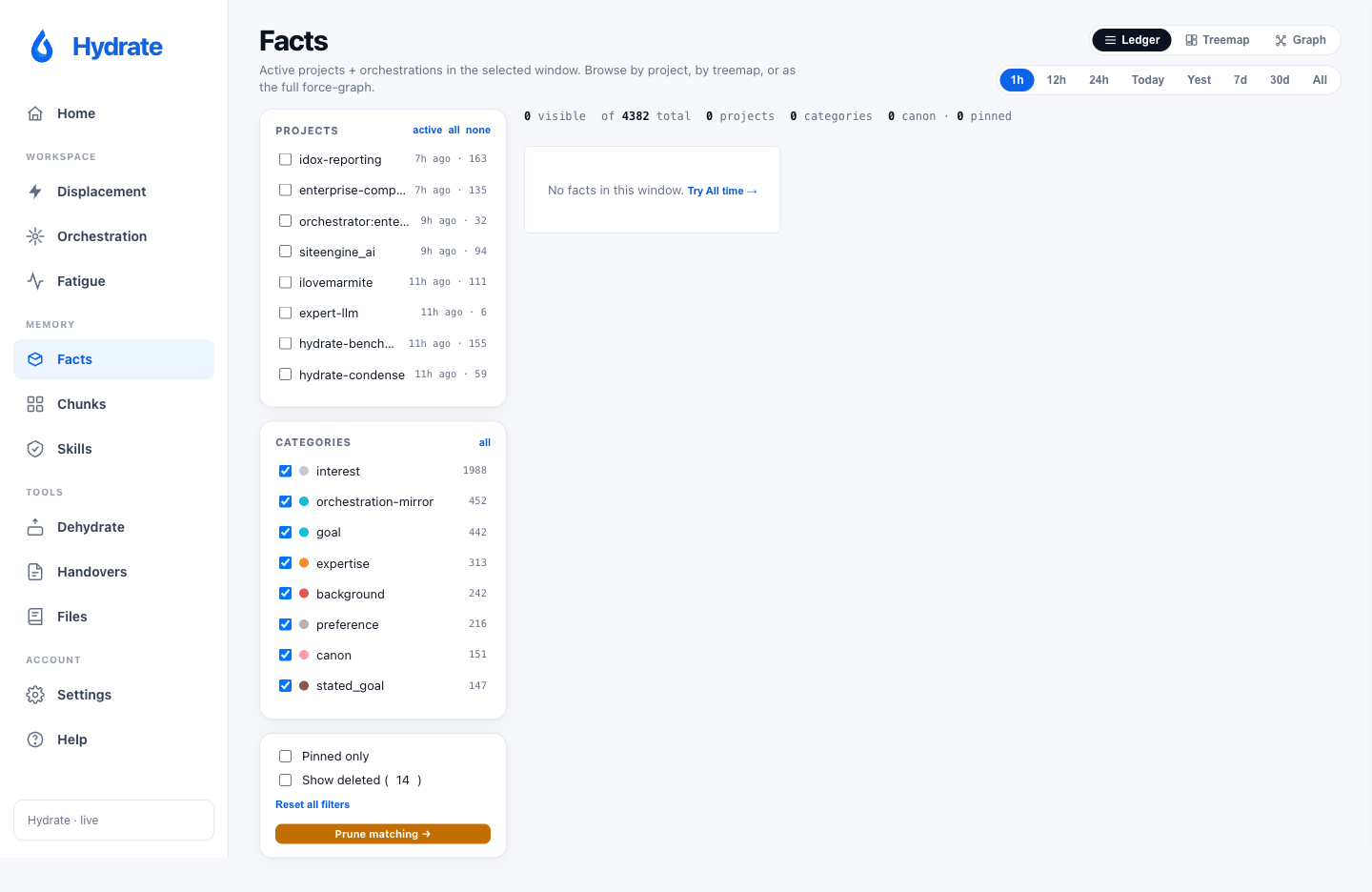This screenshot has width=1372, height=892.
Task: Uncheck the canon category checkbox
Action: 285,655
